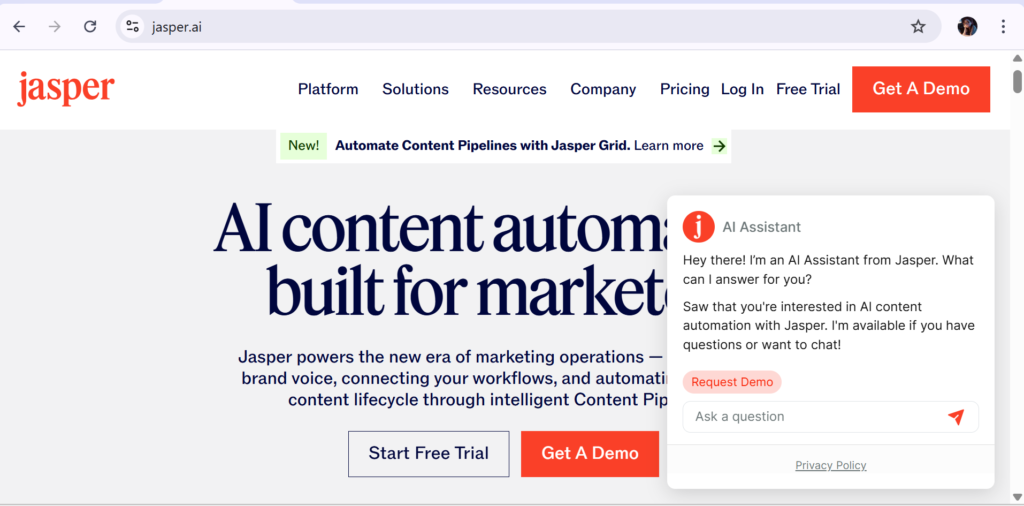Click the site information icon in address bar

[133, 27]
